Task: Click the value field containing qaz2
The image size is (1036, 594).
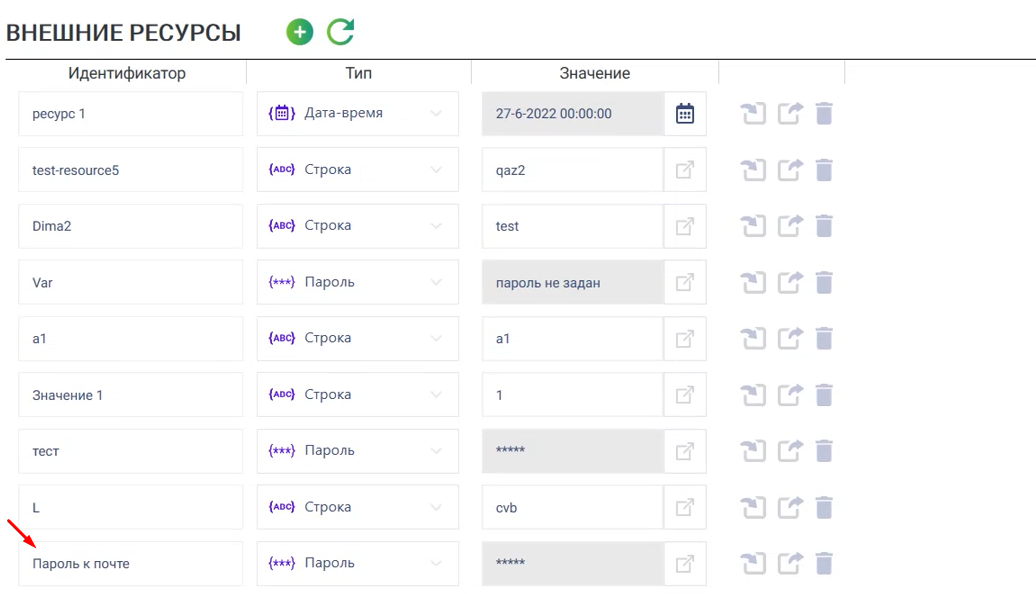Action: tap(573, 170)
